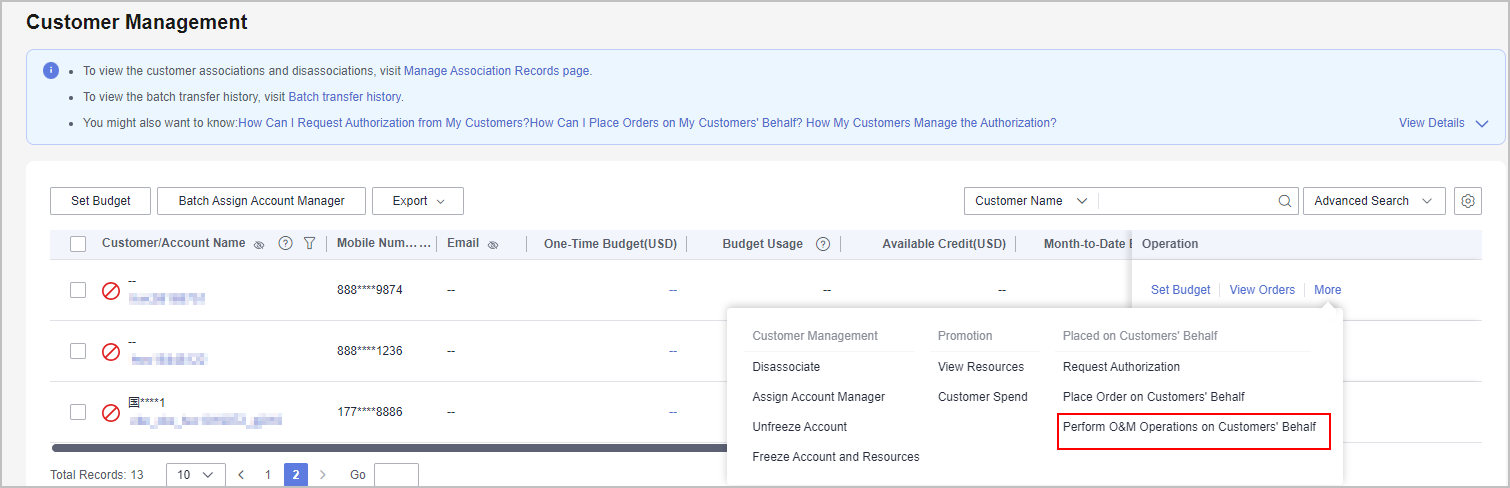The height and width of the screenshot is (488, 1510).
Task: Choose Perform O&M Operations on Customers' Behalf
Action: [1189, 427]
